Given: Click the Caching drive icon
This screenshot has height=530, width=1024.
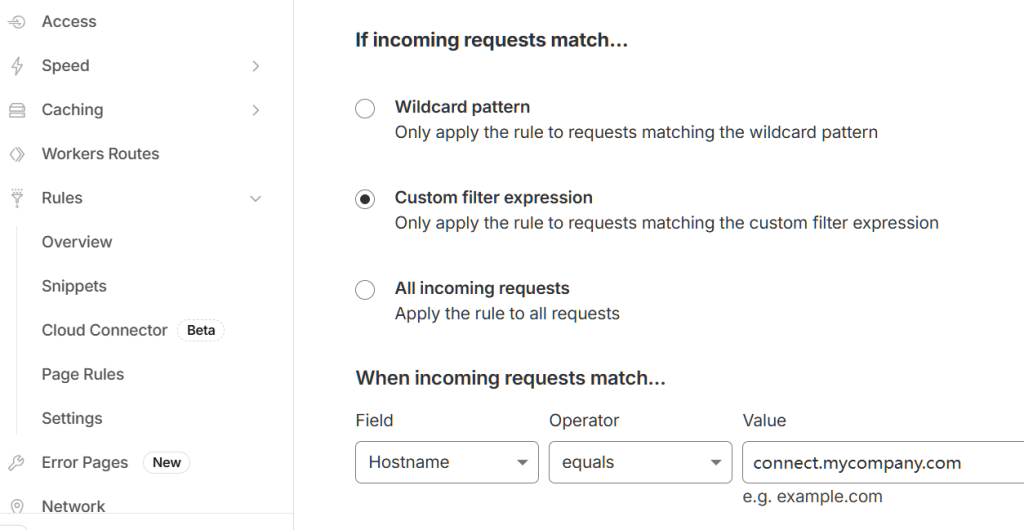Looking at the screenshot, I should [16, 110].
